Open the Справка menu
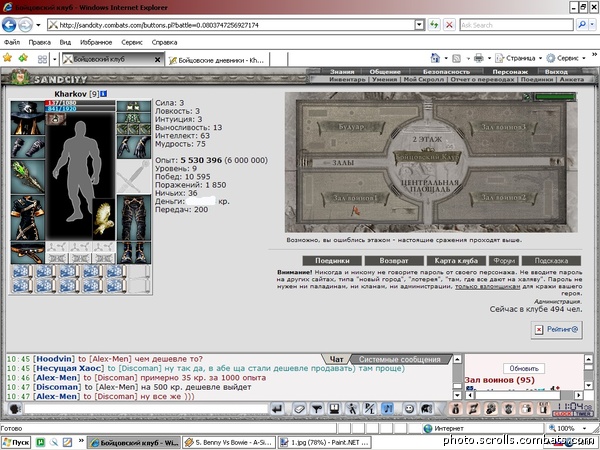 (164, 42)
